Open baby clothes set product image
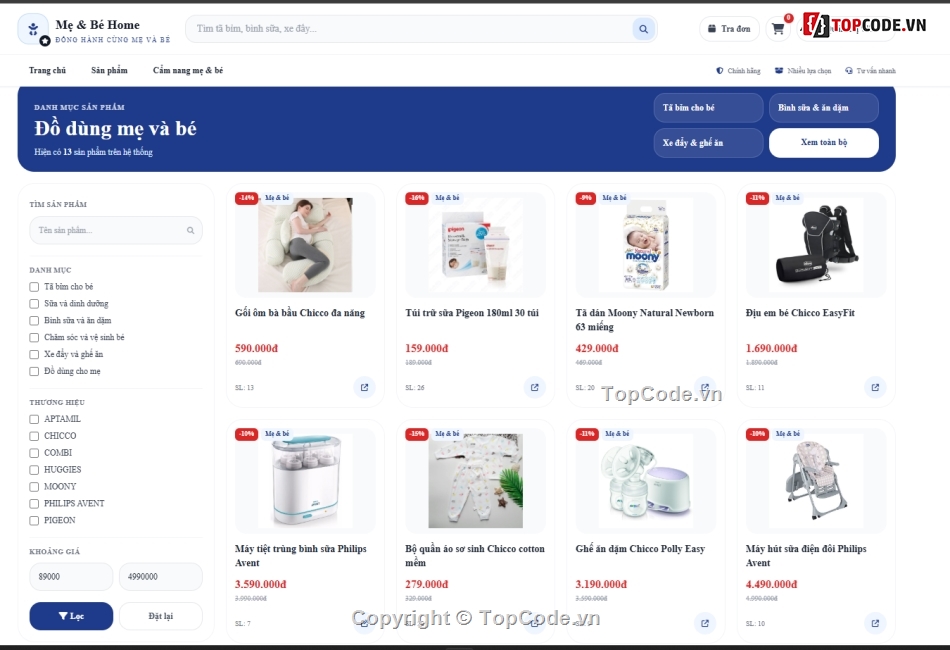 click(x=475, y=480)
